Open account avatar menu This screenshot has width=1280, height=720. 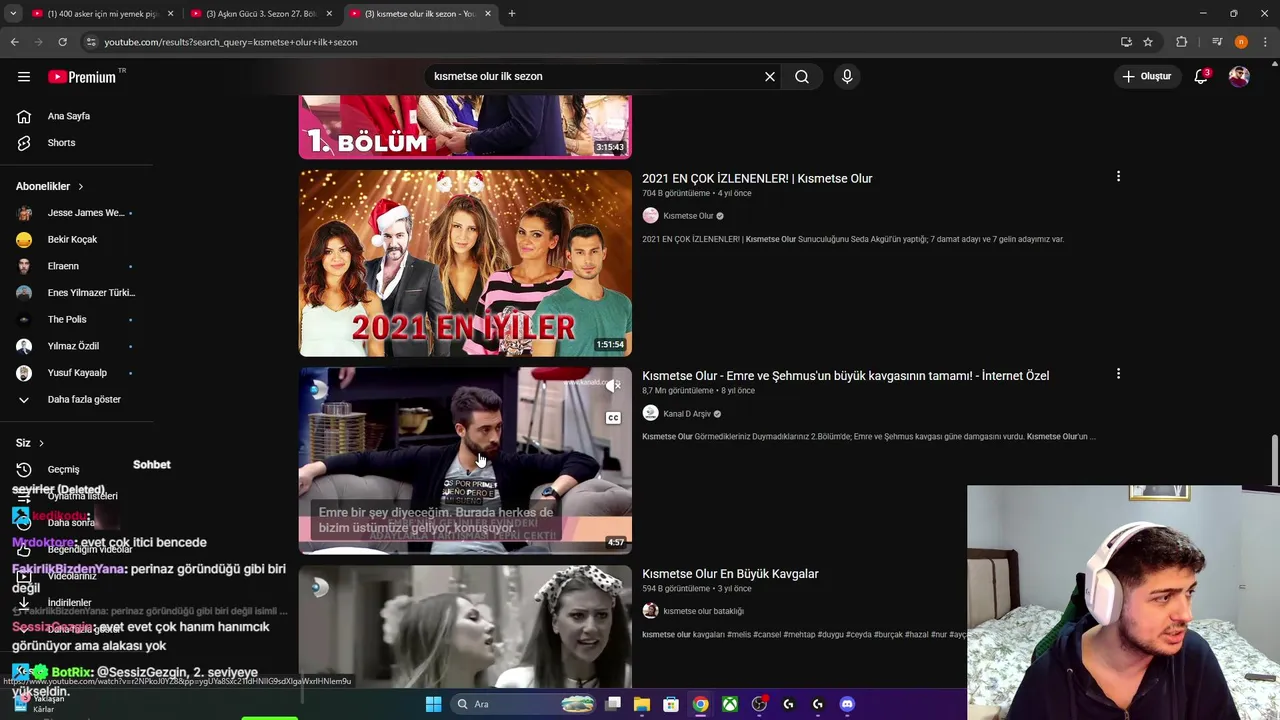[x=1239, y=76]
